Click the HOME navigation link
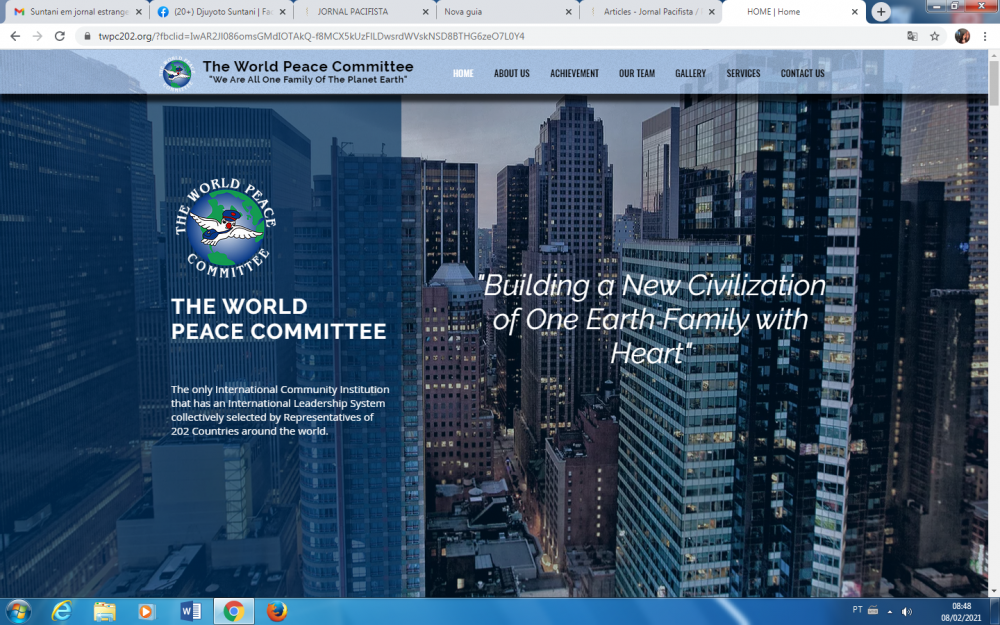Screen dimensions: 1000x625 click(463, 73)
